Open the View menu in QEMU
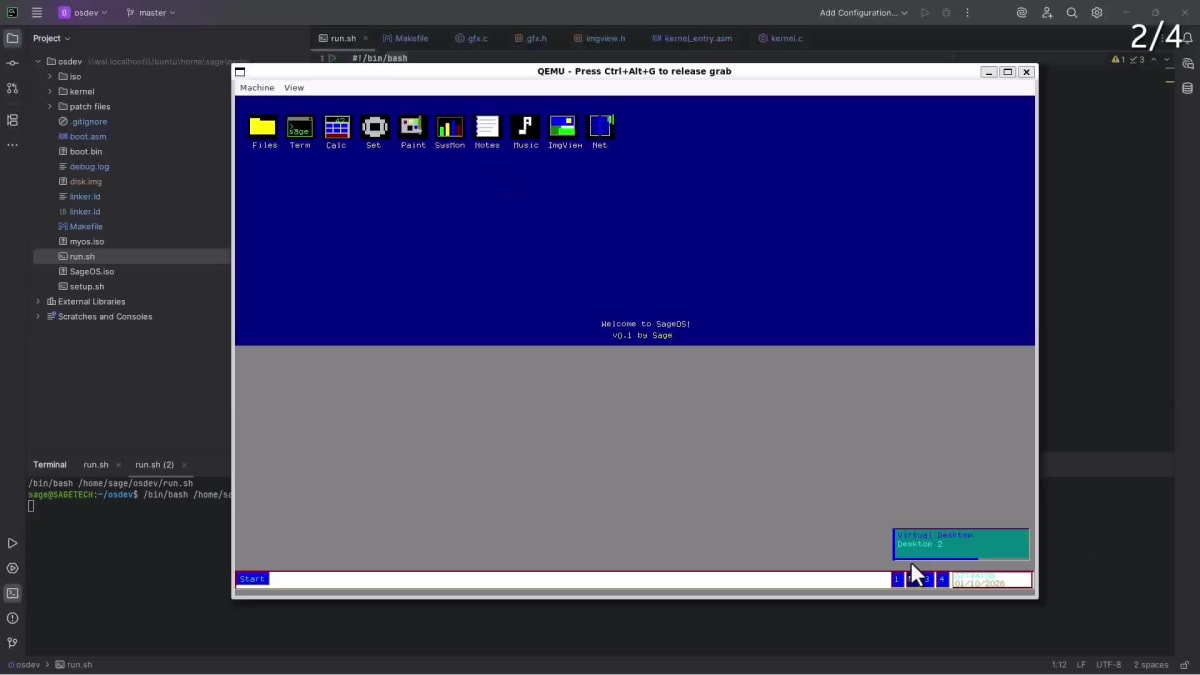The image size is (1200, 675). click(x=294, y=88)
